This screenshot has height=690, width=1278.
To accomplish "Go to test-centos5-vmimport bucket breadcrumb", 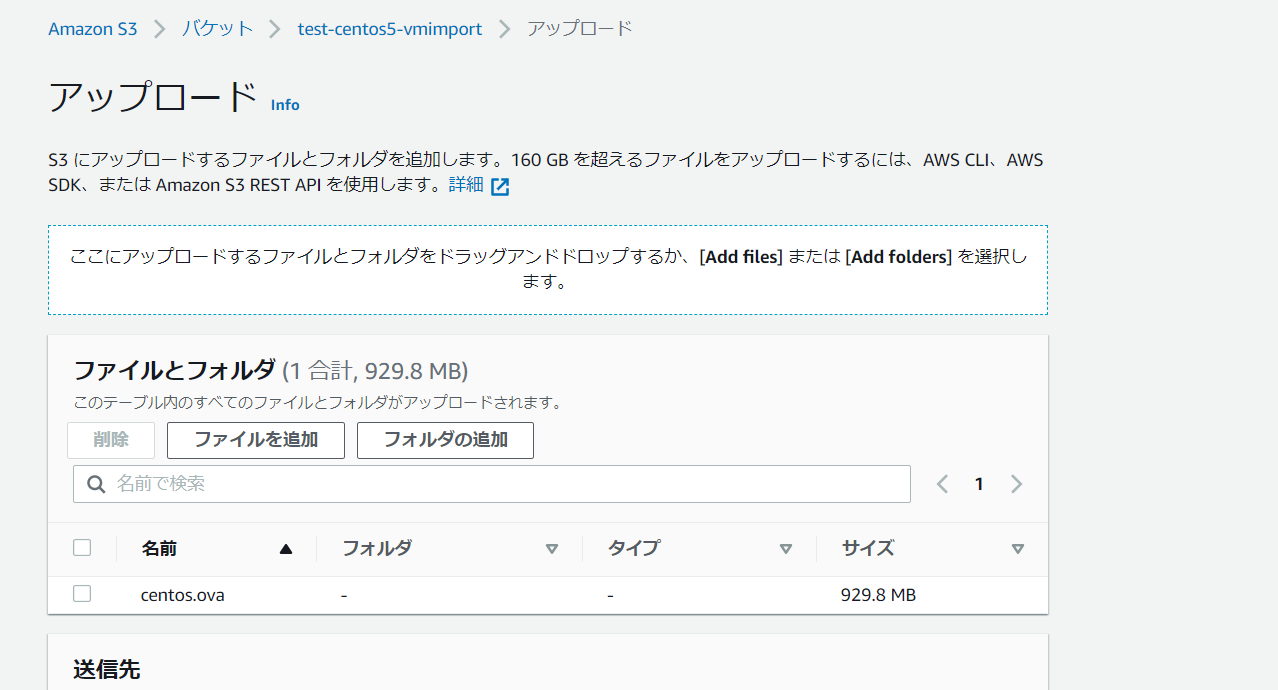I will pos(390,29).
